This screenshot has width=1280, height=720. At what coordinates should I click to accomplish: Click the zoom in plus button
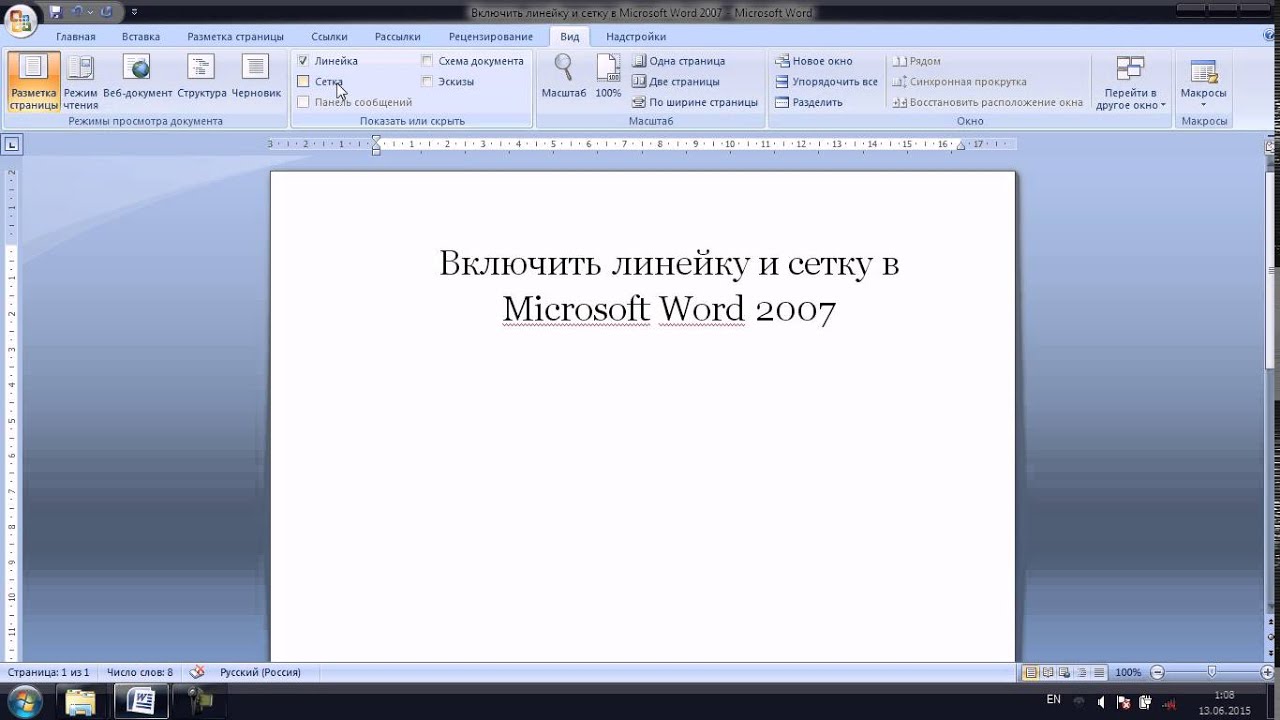click(1268, 673)
